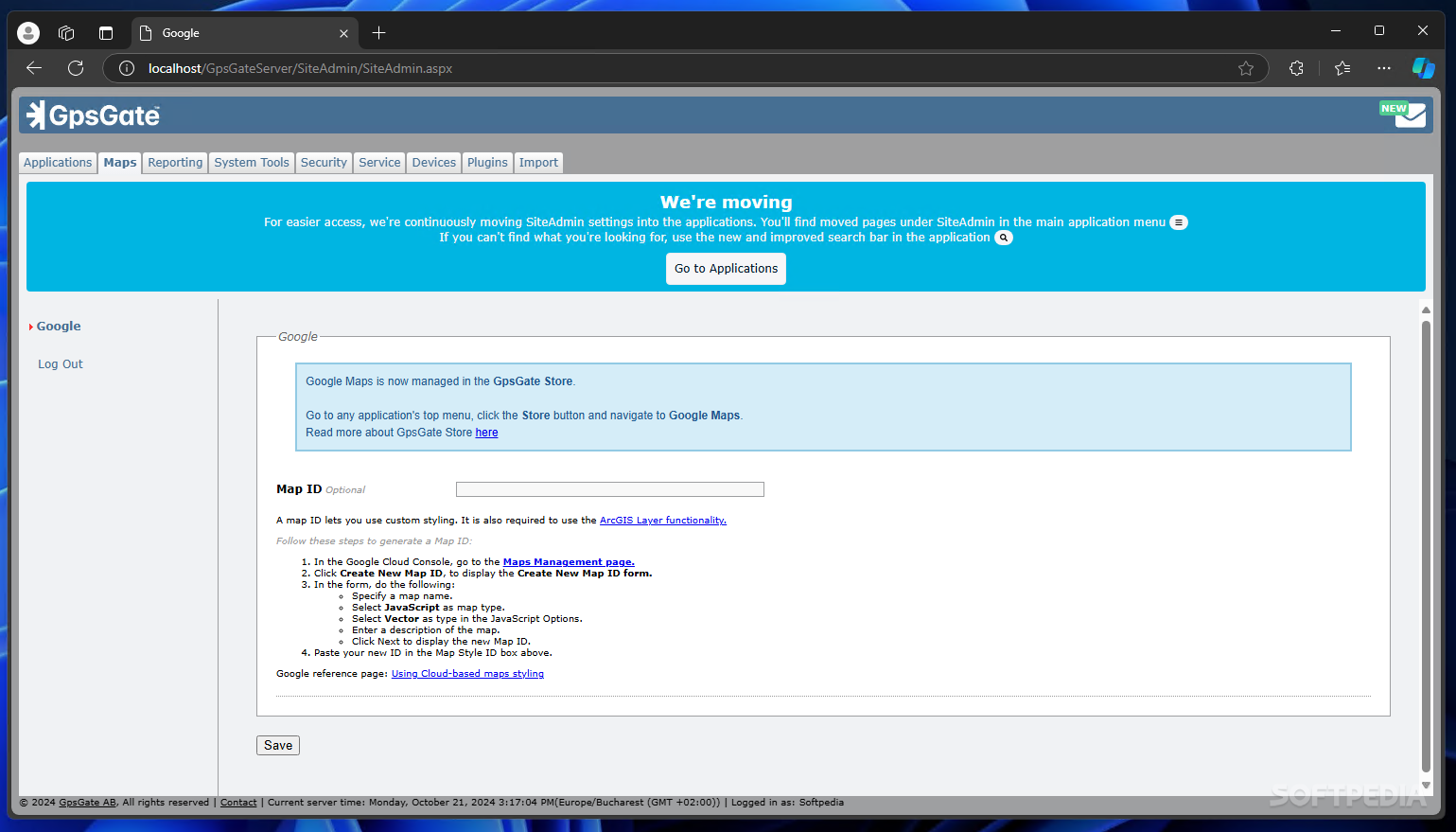Open the Maps Management page link
1456x832 pixels.
pyautogui.click(x=569, y=562)
